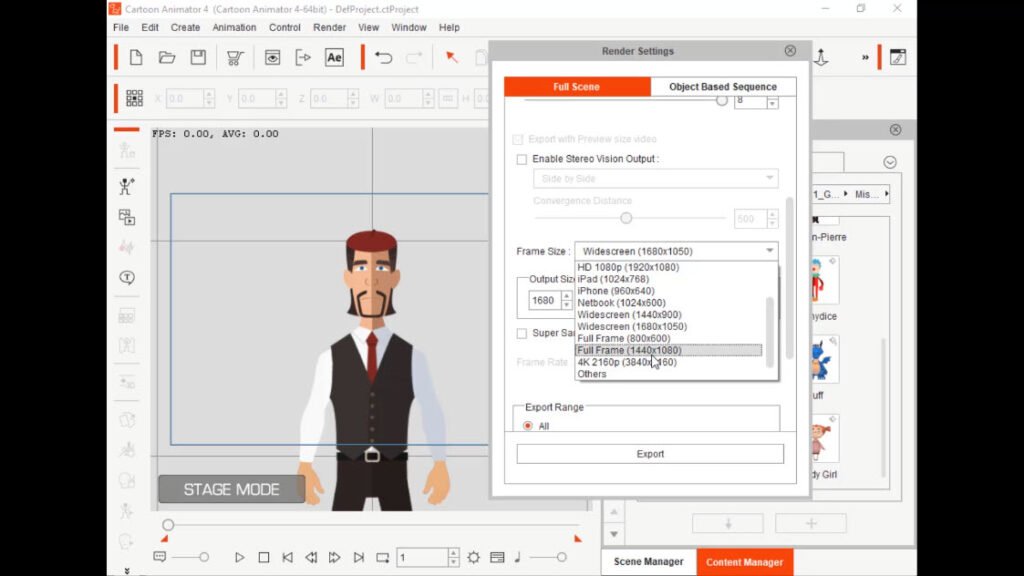1024x576 pixels.
Task: Click the speech bubble icon in the playback bar
Action: point(160,557)
